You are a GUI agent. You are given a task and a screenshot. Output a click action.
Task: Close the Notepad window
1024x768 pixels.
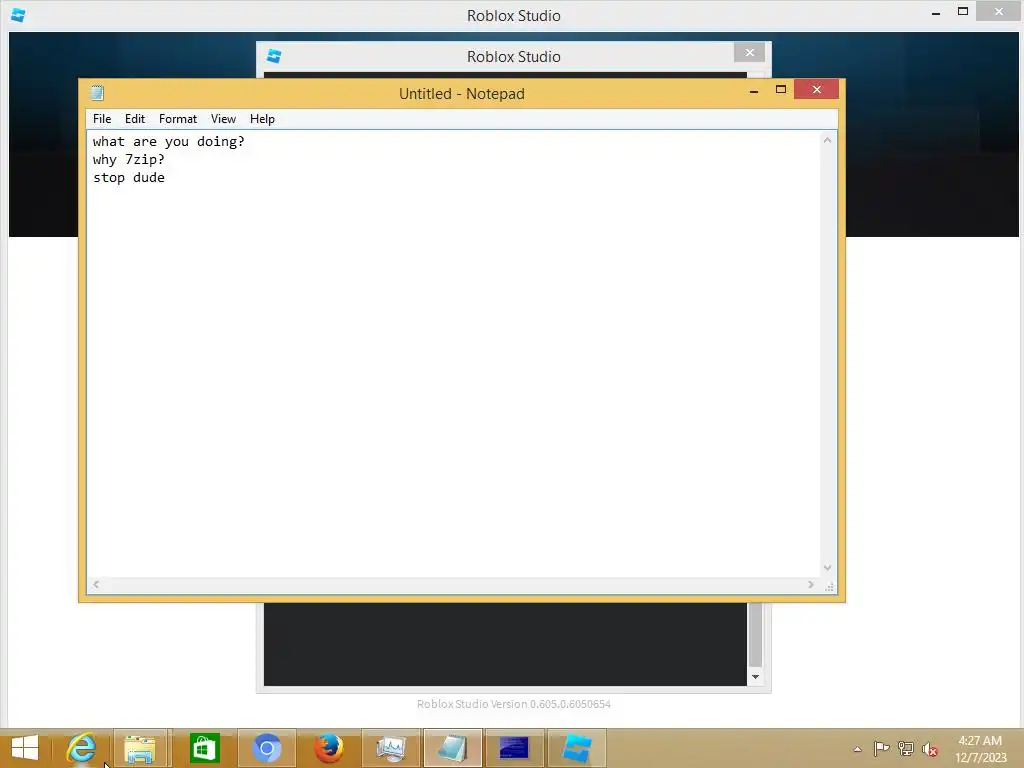click(816, 89)
